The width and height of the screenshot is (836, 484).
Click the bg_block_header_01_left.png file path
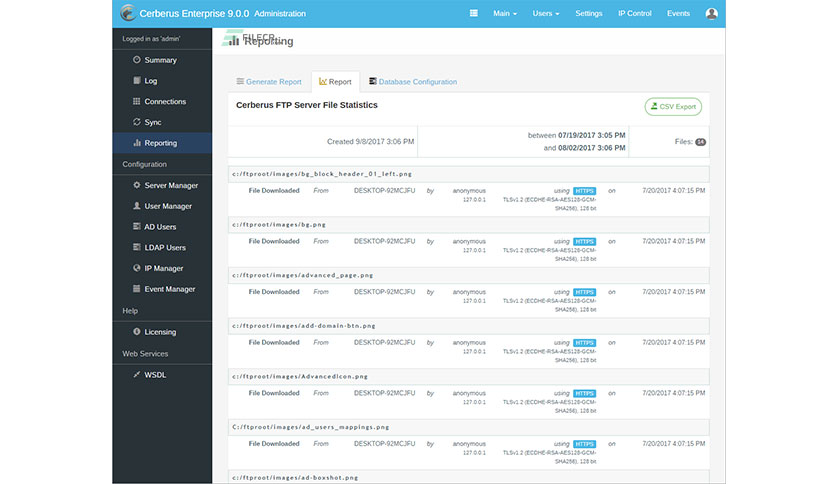tap(322, 174)
